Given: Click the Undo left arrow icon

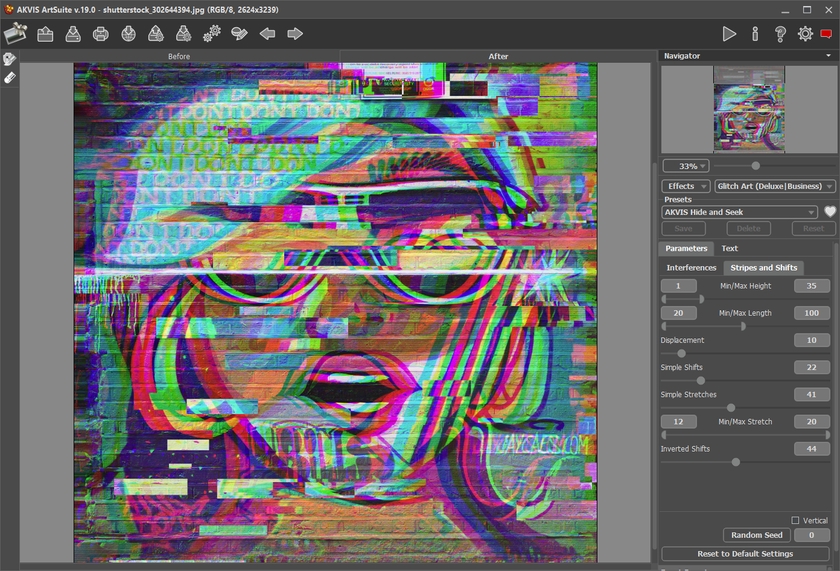Looking at the screenshot, I should tap(267, 34).
